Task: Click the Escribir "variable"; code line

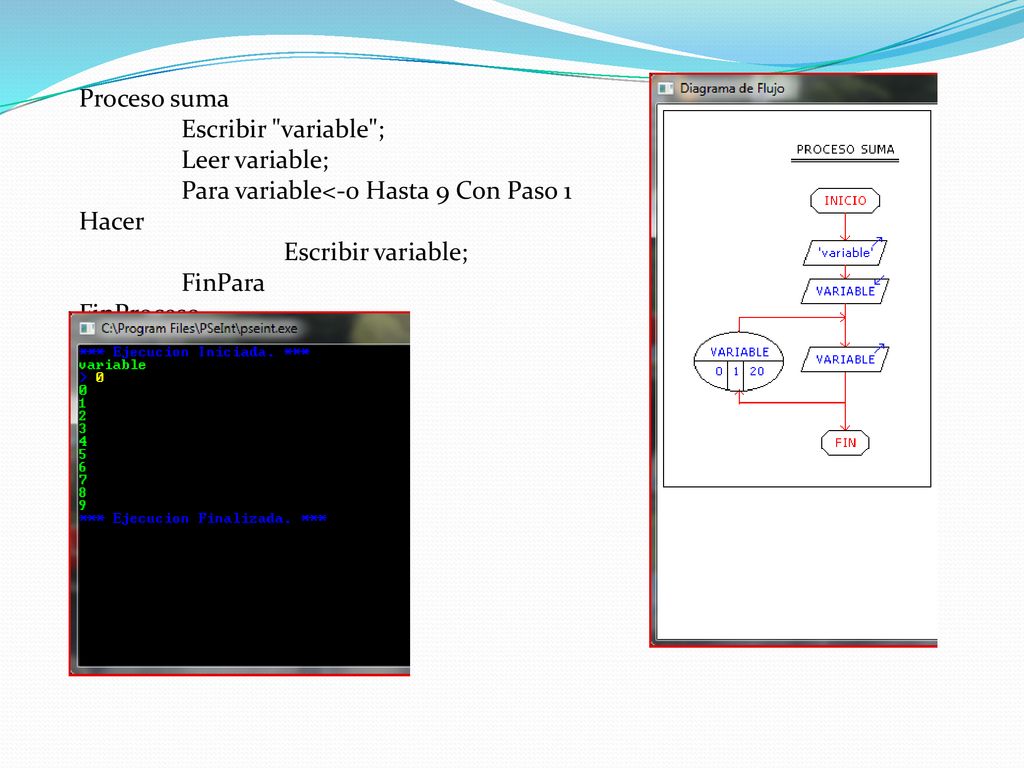Action: [283, 129]
